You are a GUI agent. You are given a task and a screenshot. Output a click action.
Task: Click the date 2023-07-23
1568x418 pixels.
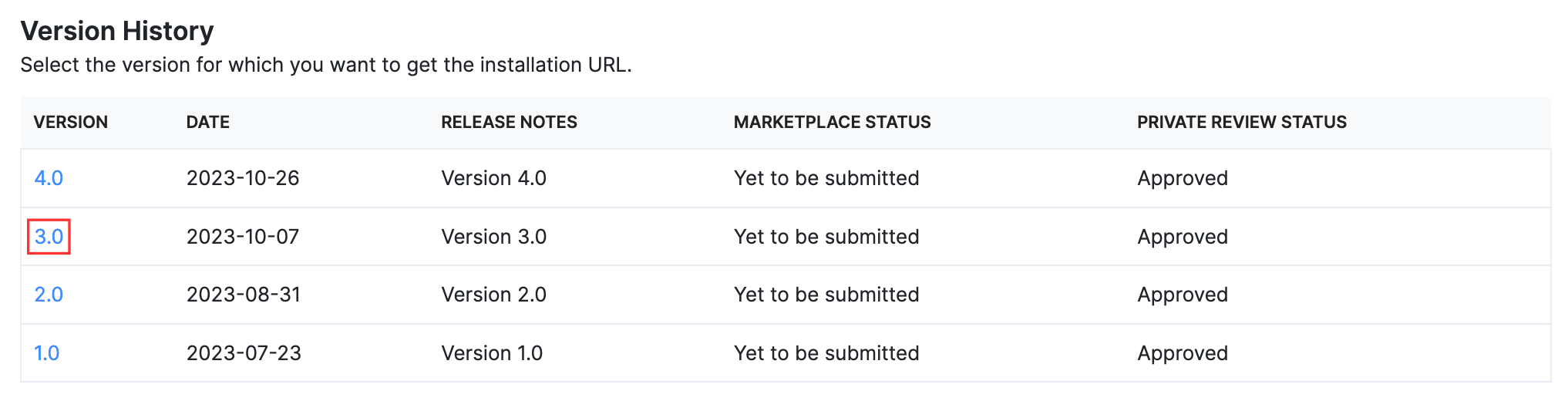coord(244,353)
